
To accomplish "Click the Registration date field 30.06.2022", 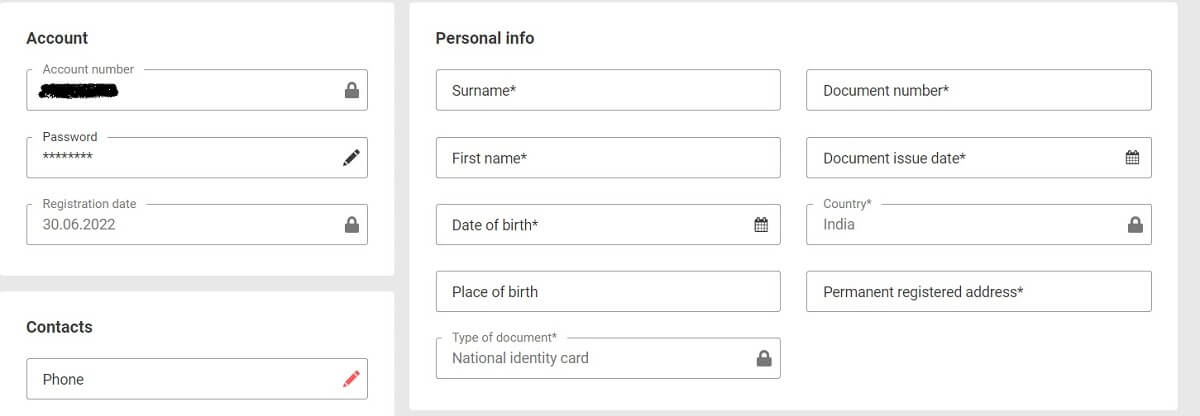I will tap(197, 224).
